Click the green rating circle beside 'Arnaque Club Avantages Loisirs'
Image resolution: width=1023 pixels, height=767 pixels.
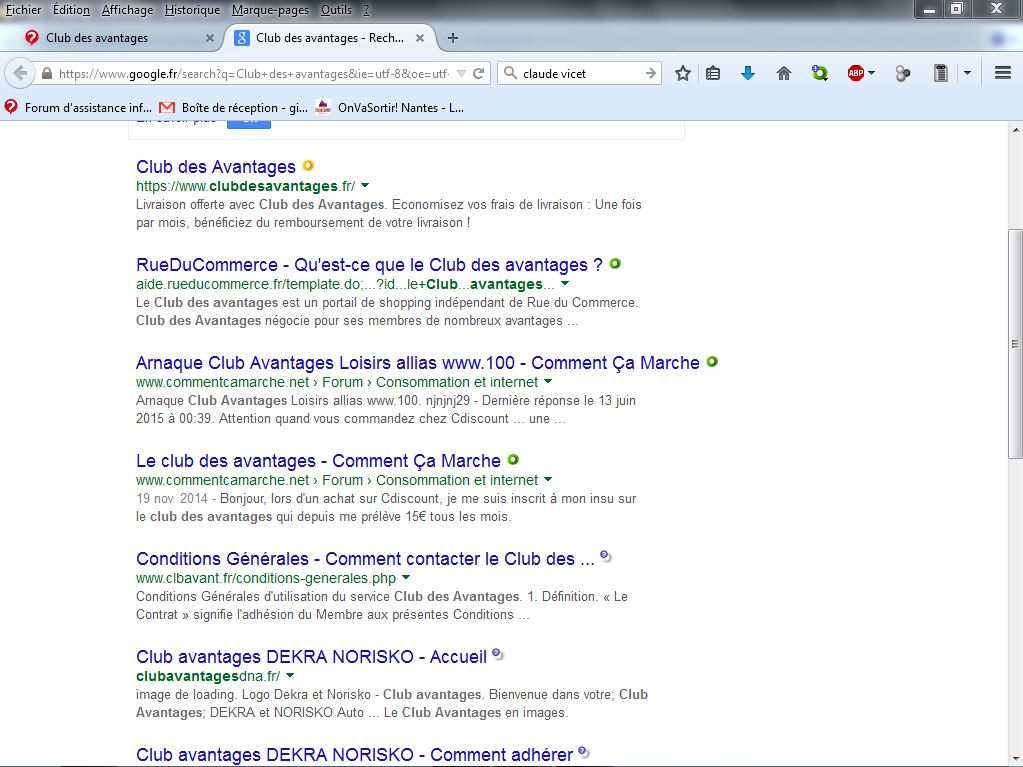[712, 361]
